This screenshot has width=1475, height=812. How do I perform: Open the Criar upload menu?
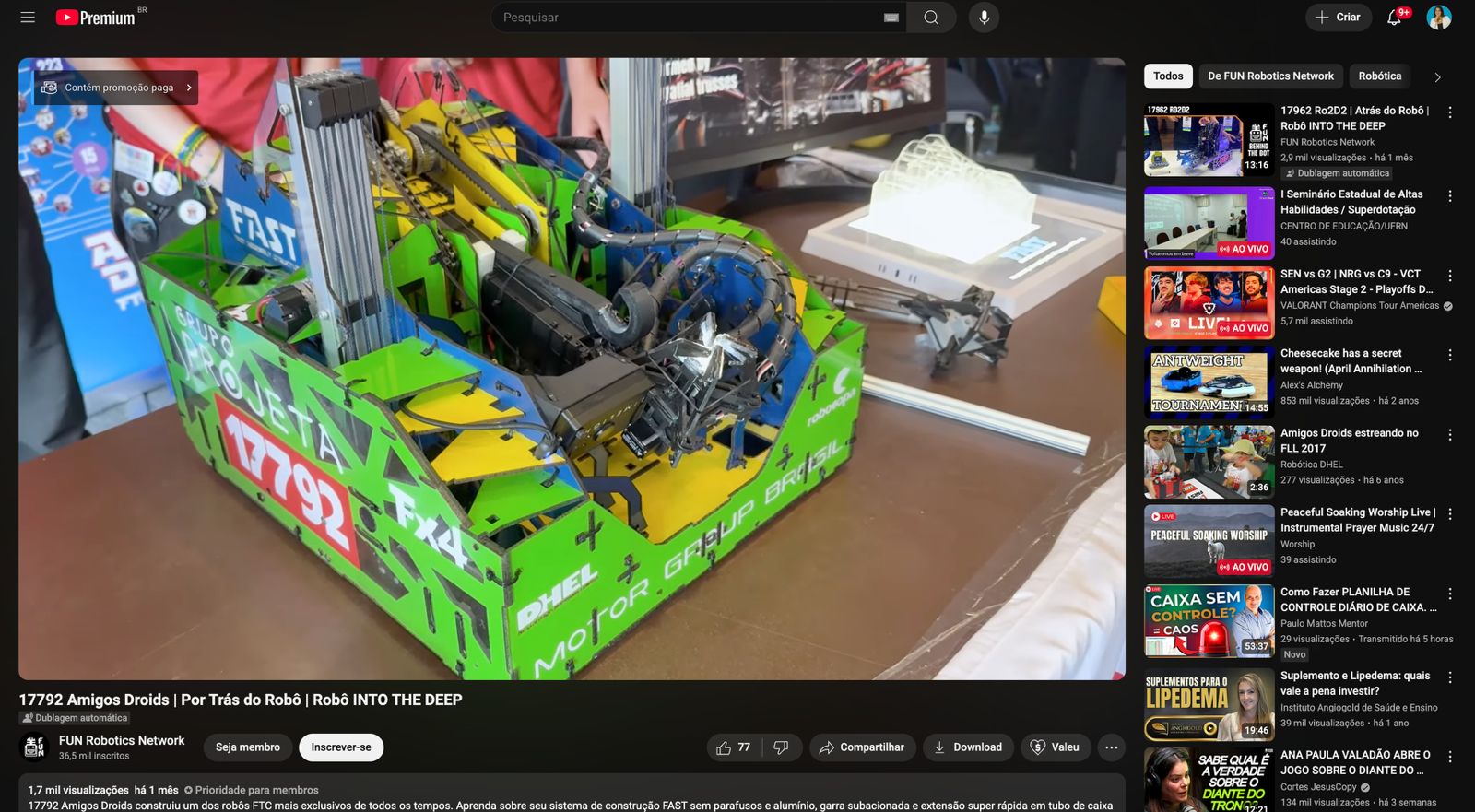click(x=1338, y=18)
